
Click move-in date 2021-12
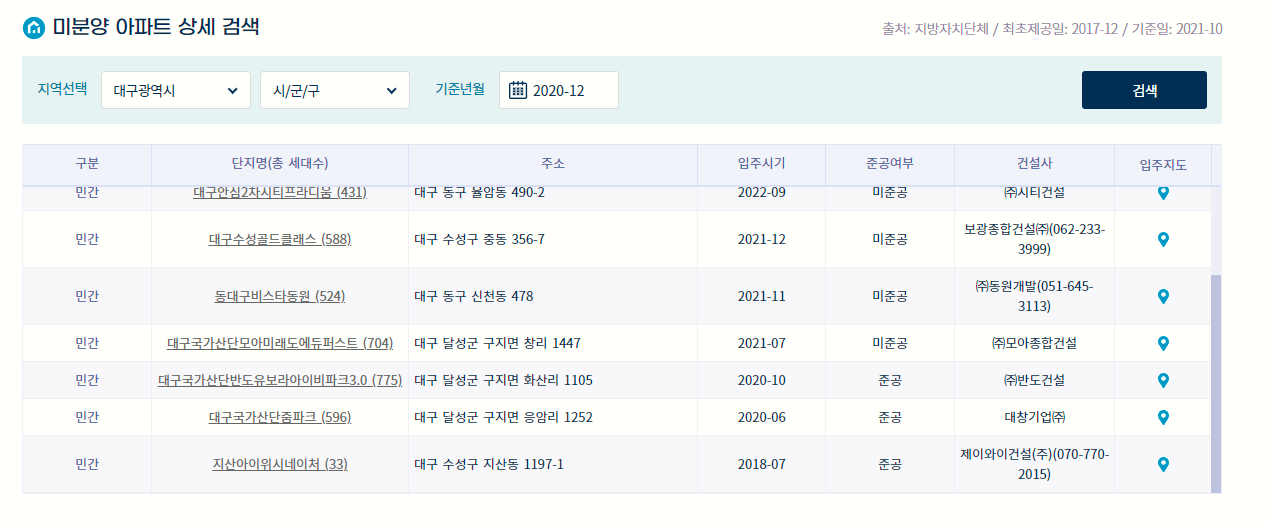click(761, 239)
